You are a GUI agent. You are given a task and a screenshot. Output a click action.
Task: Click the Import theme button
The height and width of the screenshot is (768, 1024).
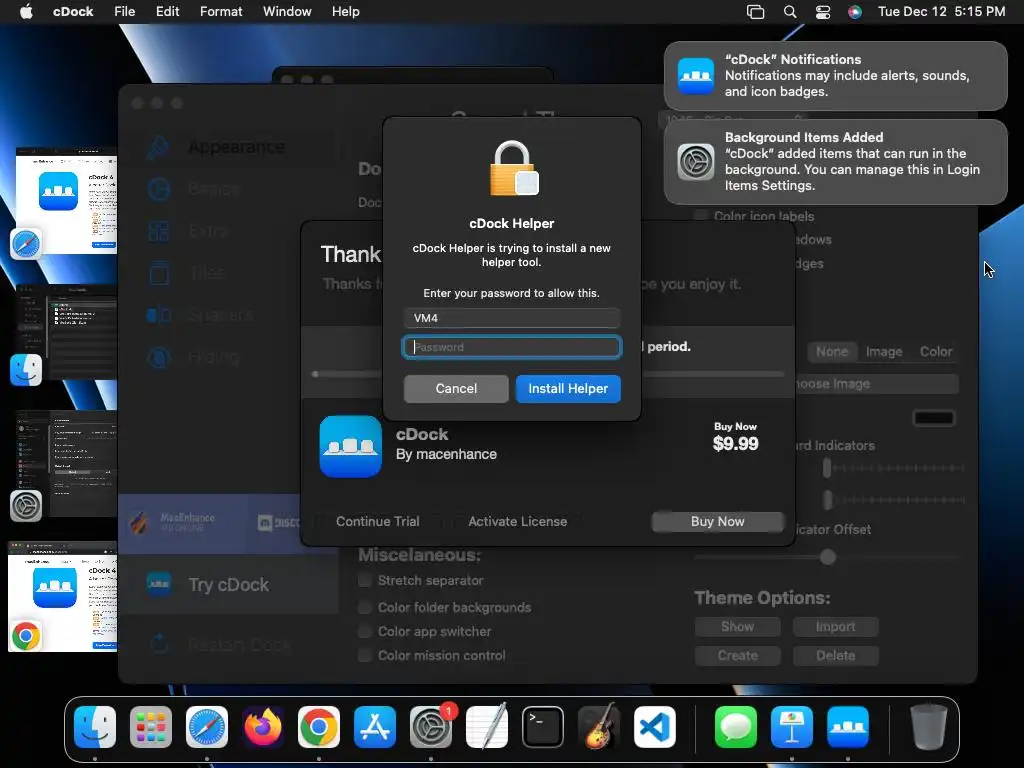(x=835, y=626)
